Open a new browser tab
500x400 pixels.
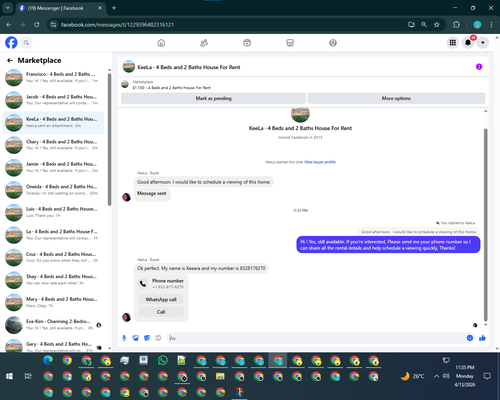tap(114, 8)
